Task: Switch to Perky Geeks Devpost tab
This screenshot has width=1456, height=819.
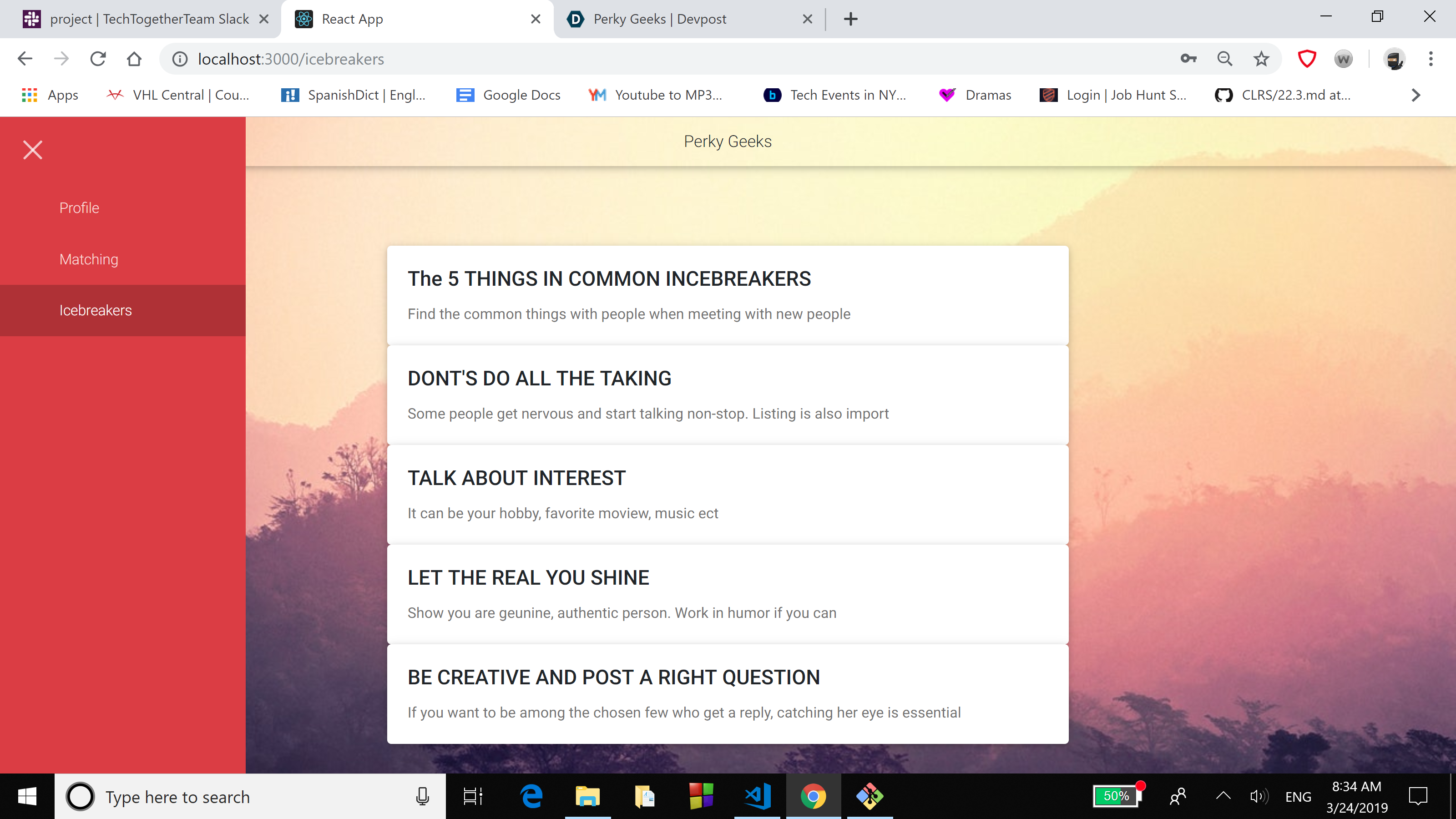Action: (x=659, y=19)
